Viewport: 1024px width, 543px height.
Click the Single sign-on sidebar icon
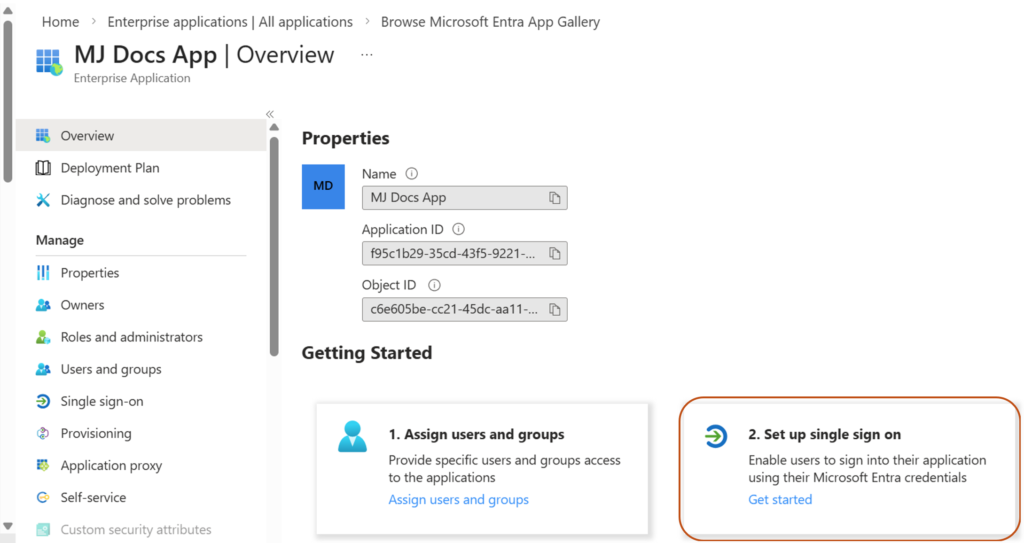(43, 401)
